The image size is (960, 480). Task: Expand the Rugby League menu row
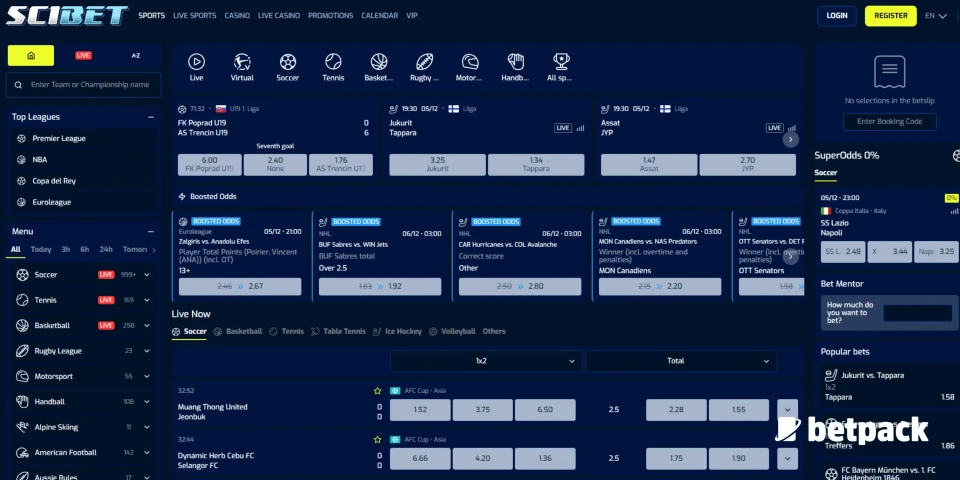[x=147, y=351]
